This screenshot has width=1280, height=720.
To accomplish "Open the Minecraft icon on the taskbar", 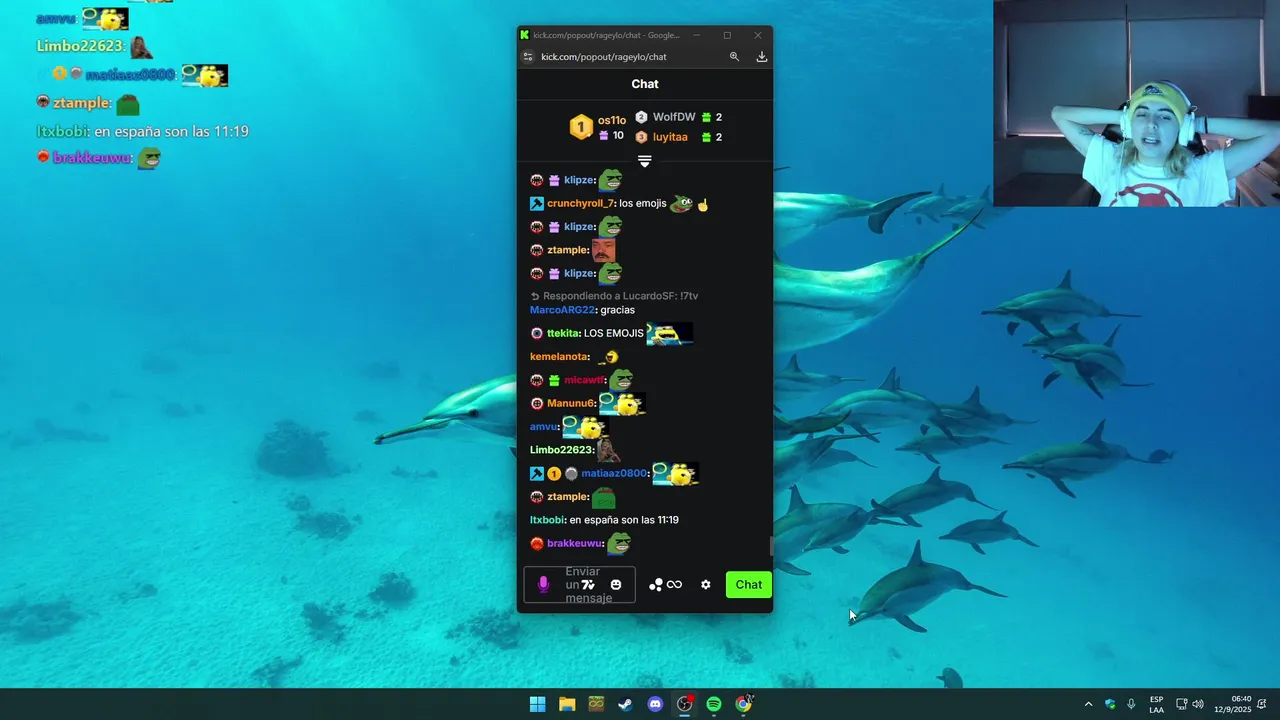I will coord(596,704).
